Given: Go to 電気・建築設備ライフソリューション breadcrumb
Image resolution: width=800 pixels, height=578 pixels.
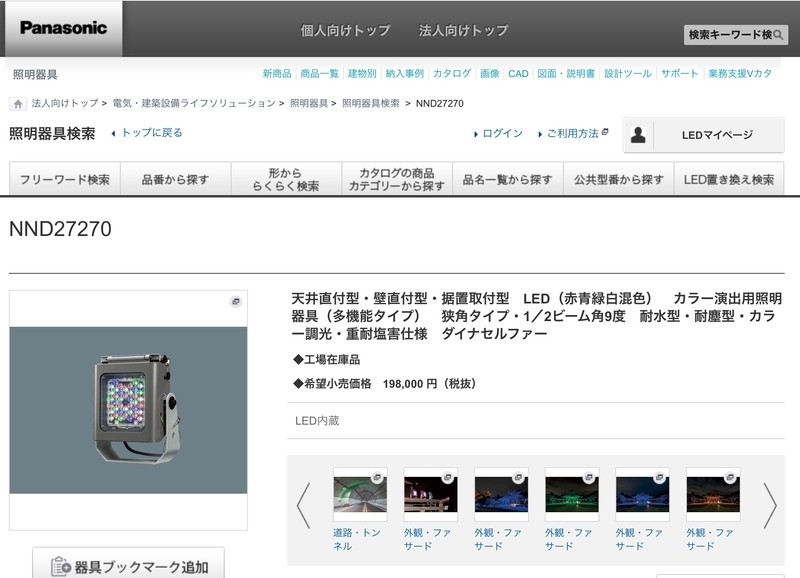Looking at the screenshot, I should click(194, 103).
